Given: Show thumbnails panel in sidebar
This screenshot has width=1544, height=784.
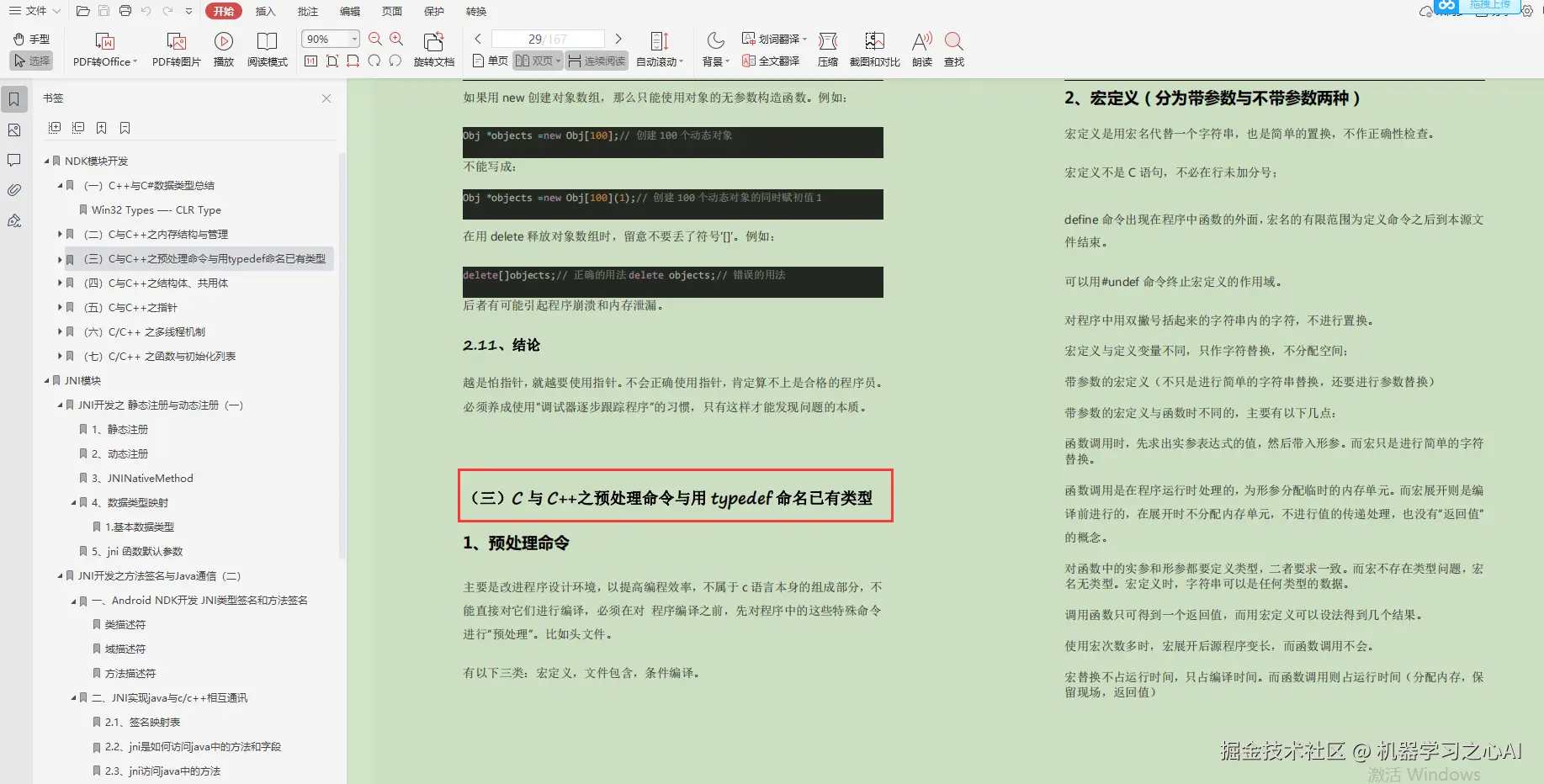Looking at the screenshot, I should 14,130.
